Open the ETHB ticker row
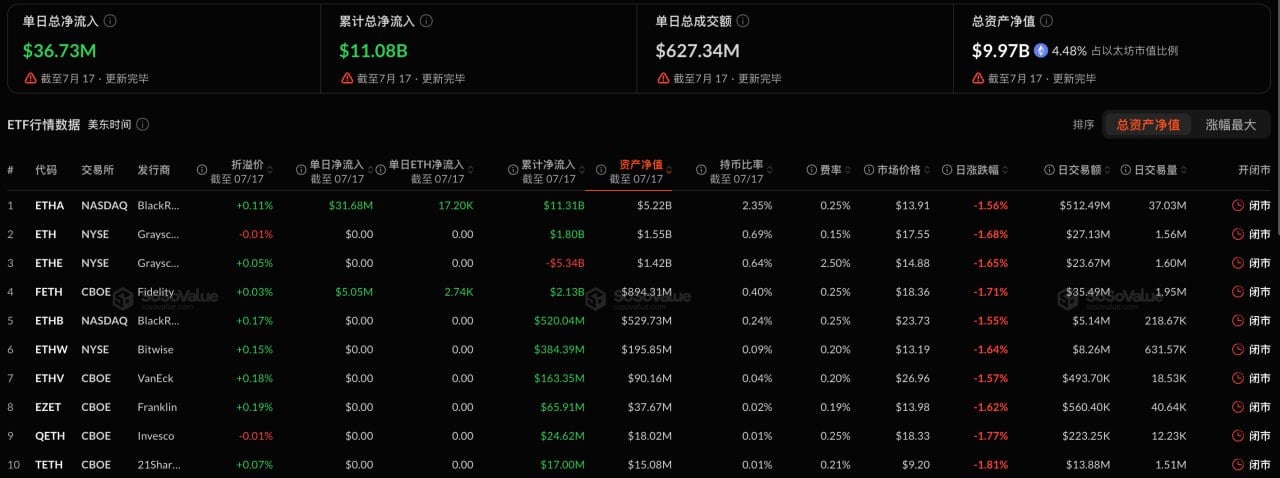This screenshot has width=1280, height=478. tap(49, 321)
